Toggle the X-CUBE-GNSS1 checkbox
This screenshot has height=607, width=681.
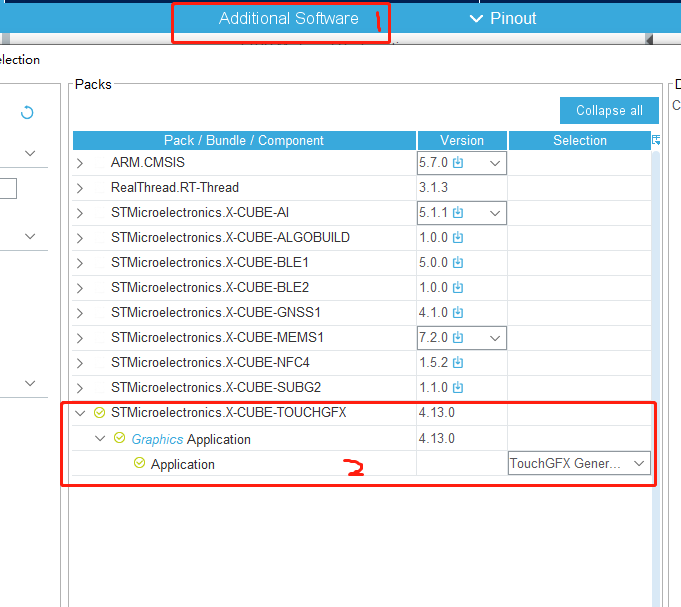[100, 313]
